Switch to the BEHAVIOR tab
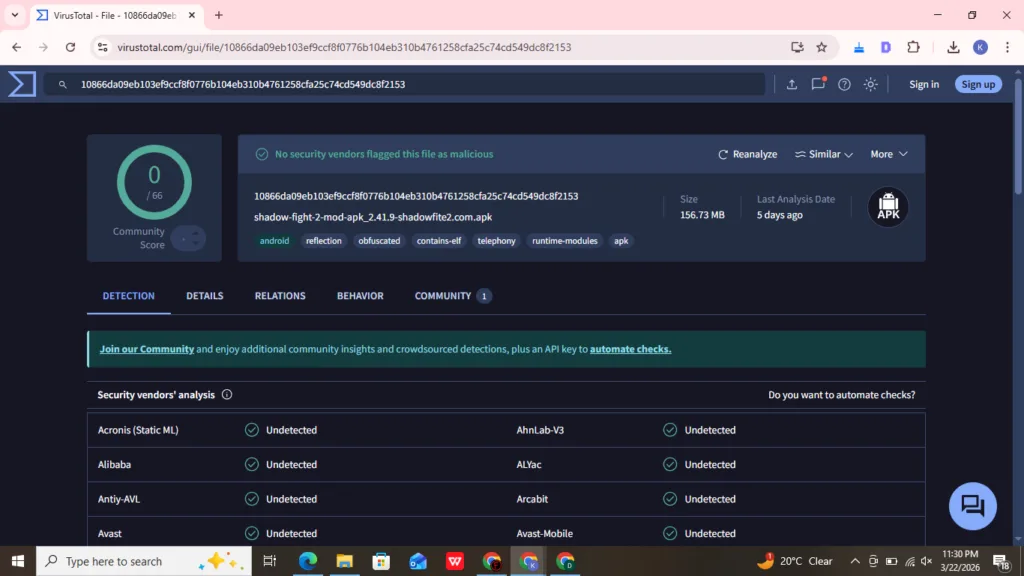Screen dimensions: 1024x576 pyautogui.click(x=360, y=296)
